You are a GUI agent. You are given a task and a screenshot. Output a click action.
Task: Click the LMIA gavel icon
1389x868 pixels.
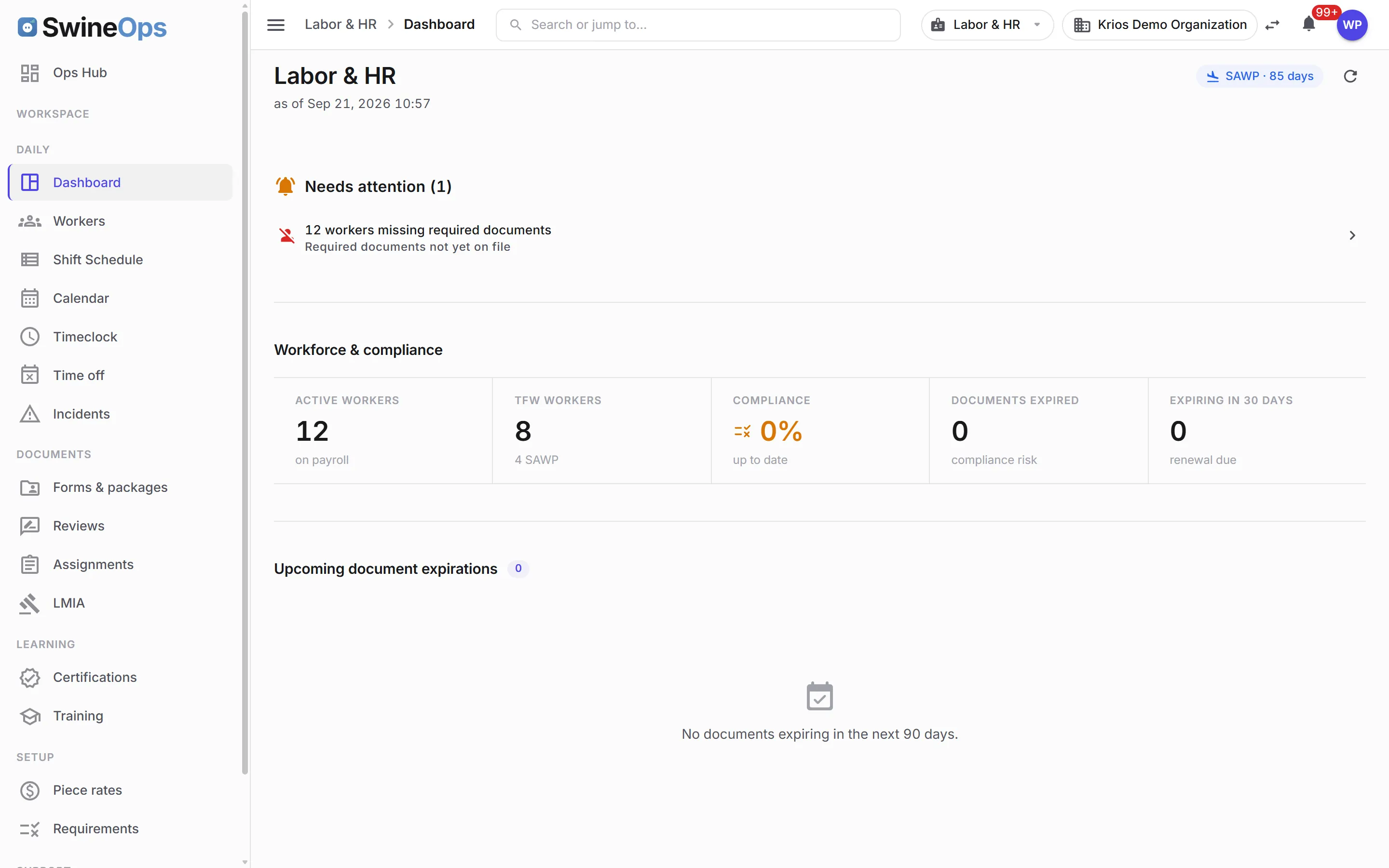pos(30,603)
